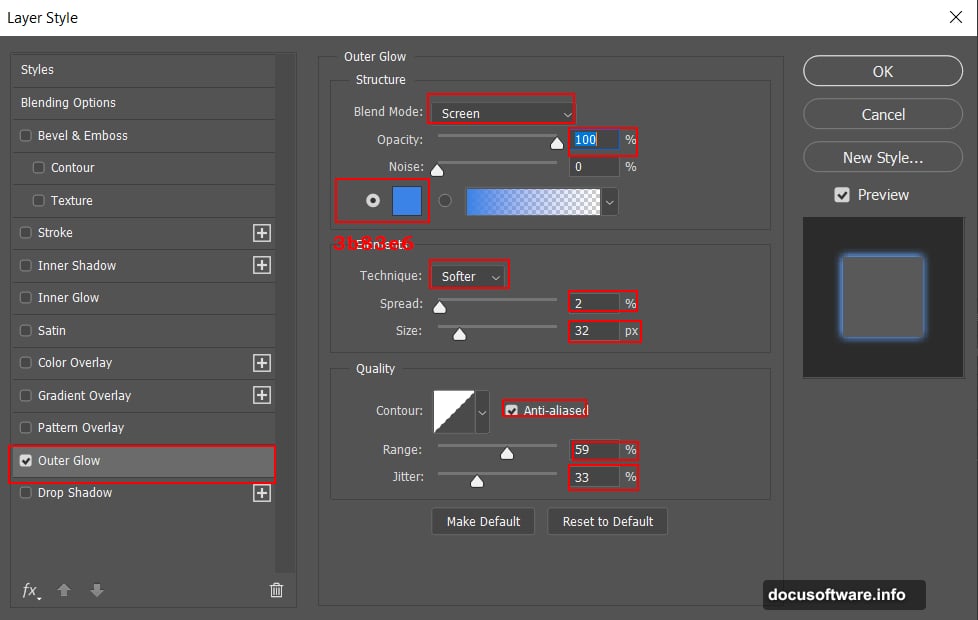This screenshot has height=620, width=978.
Task: Click the up arrow near the fx icon
Action: pyautogui.click(x=63, y=590)
